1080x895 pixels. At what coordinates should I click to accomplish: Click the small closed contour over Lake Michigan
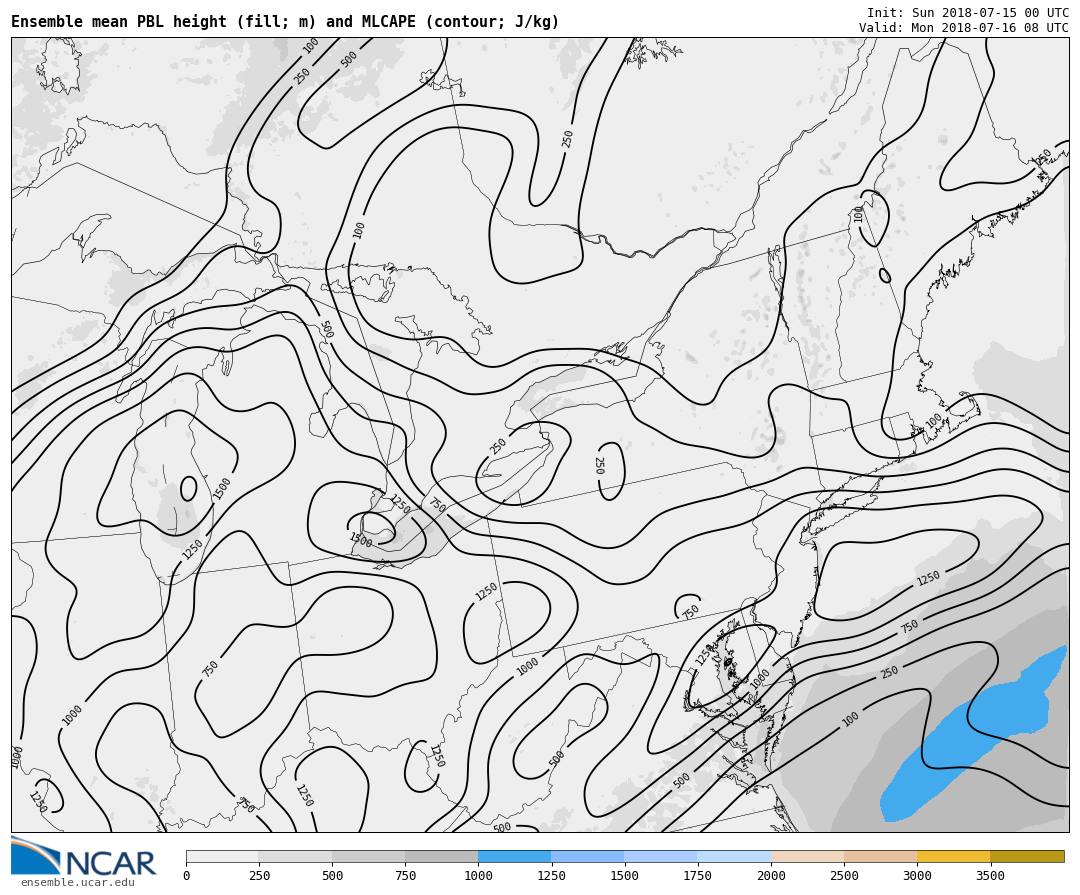(x=189, y=488)
